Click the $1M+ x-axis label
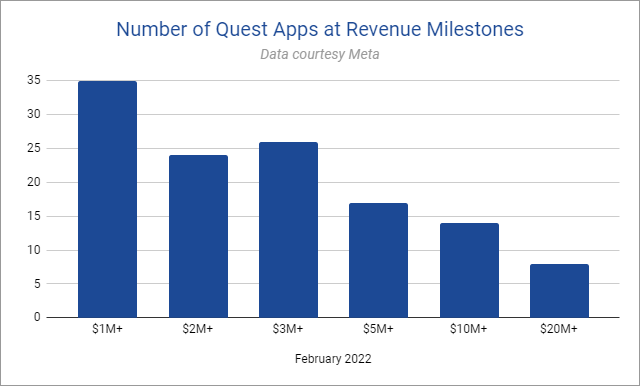 click(107, 329)
